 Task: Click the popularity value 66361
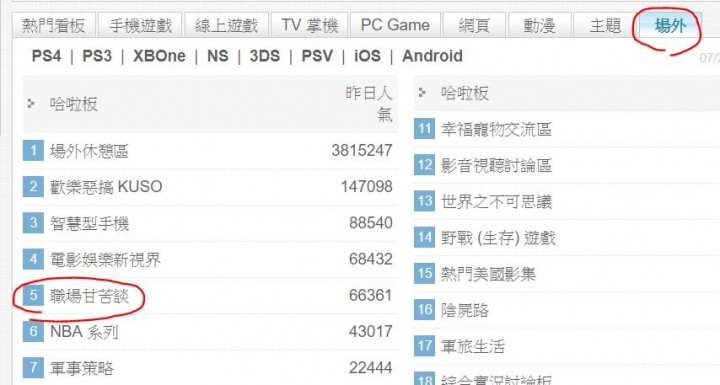(371, 295)
